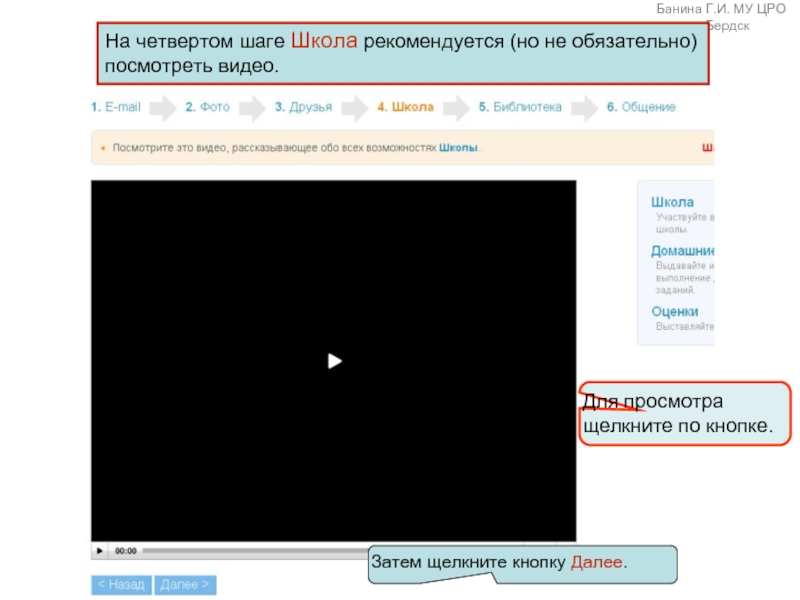
Task: Go to step 6. Общение
Action: tap(641, 107)
